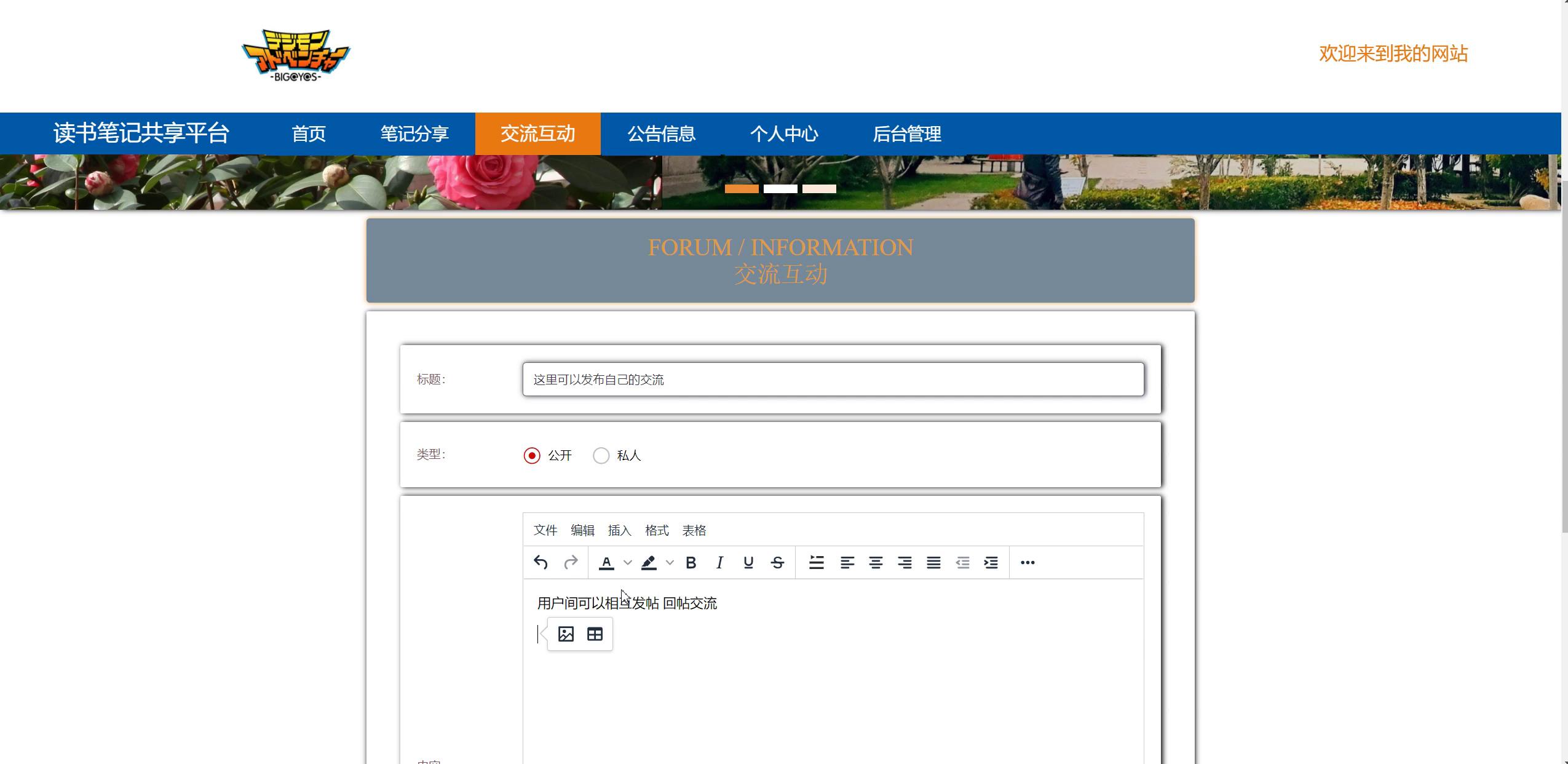Open 笔记分享 navigation tab
1568x764 pixels.
[x=414, y=133]
